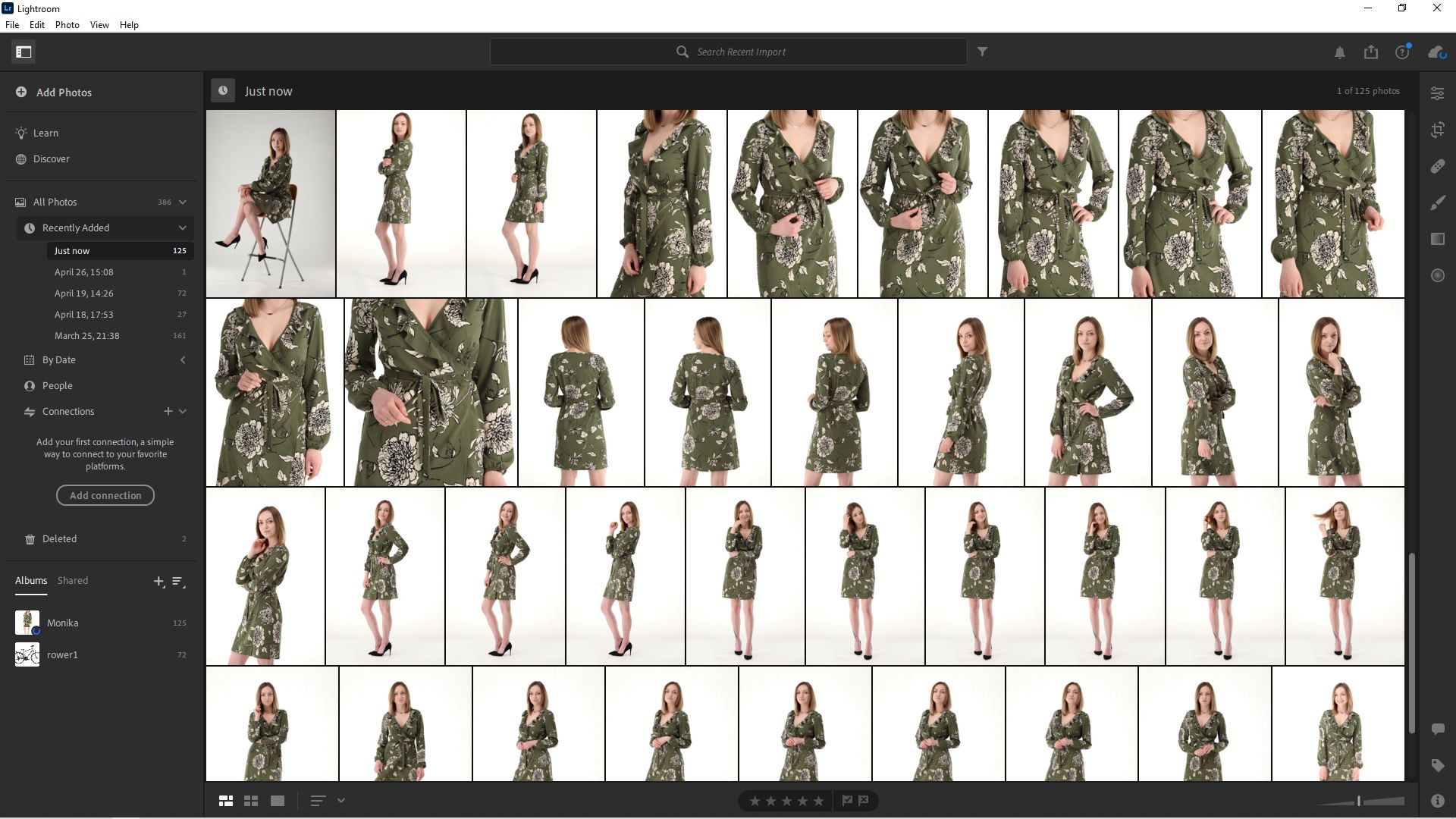Click the Add connection button
The height and width of the screenshot is (819, 1456).
(x=105, y=495)
